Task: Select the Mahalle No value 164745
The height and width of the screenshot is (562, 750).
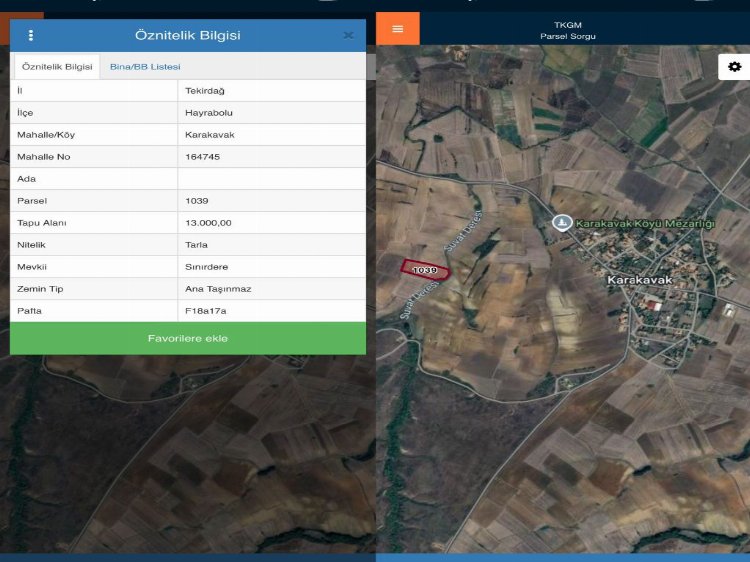Action: tap(203, 157)
